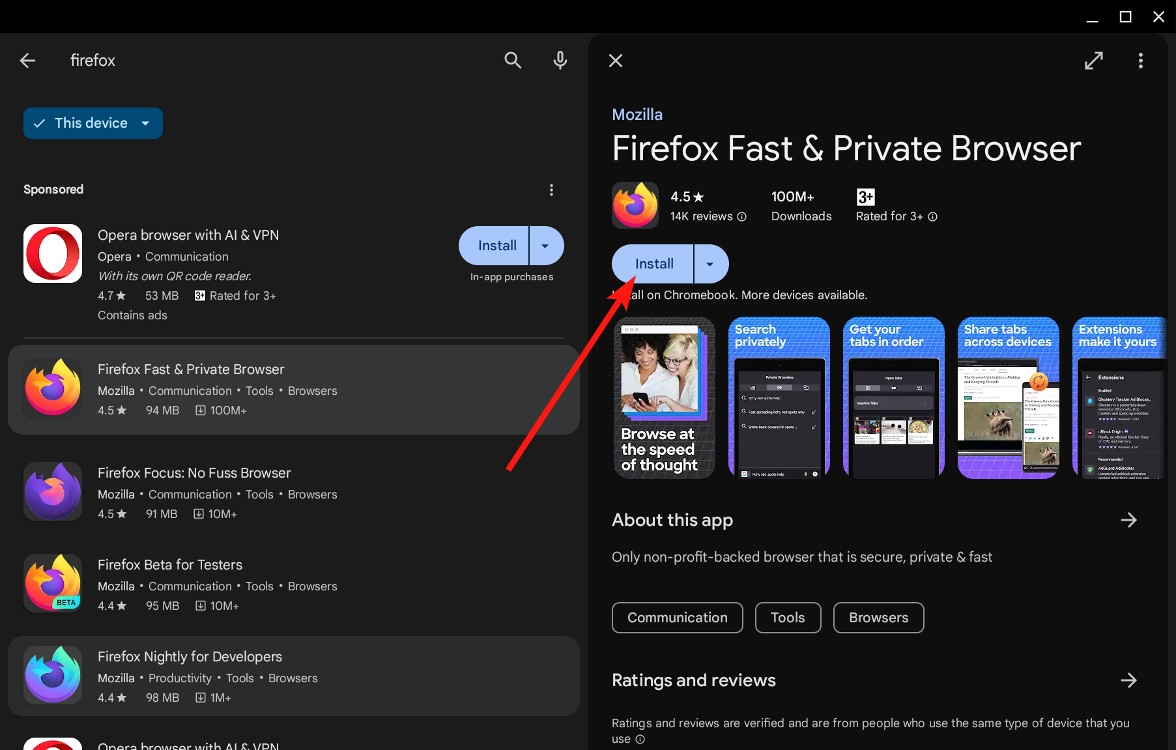Select the Communication category chip
Image resolution: width=1176 pixels, height=750 pixels.
(x=677, y=617)
